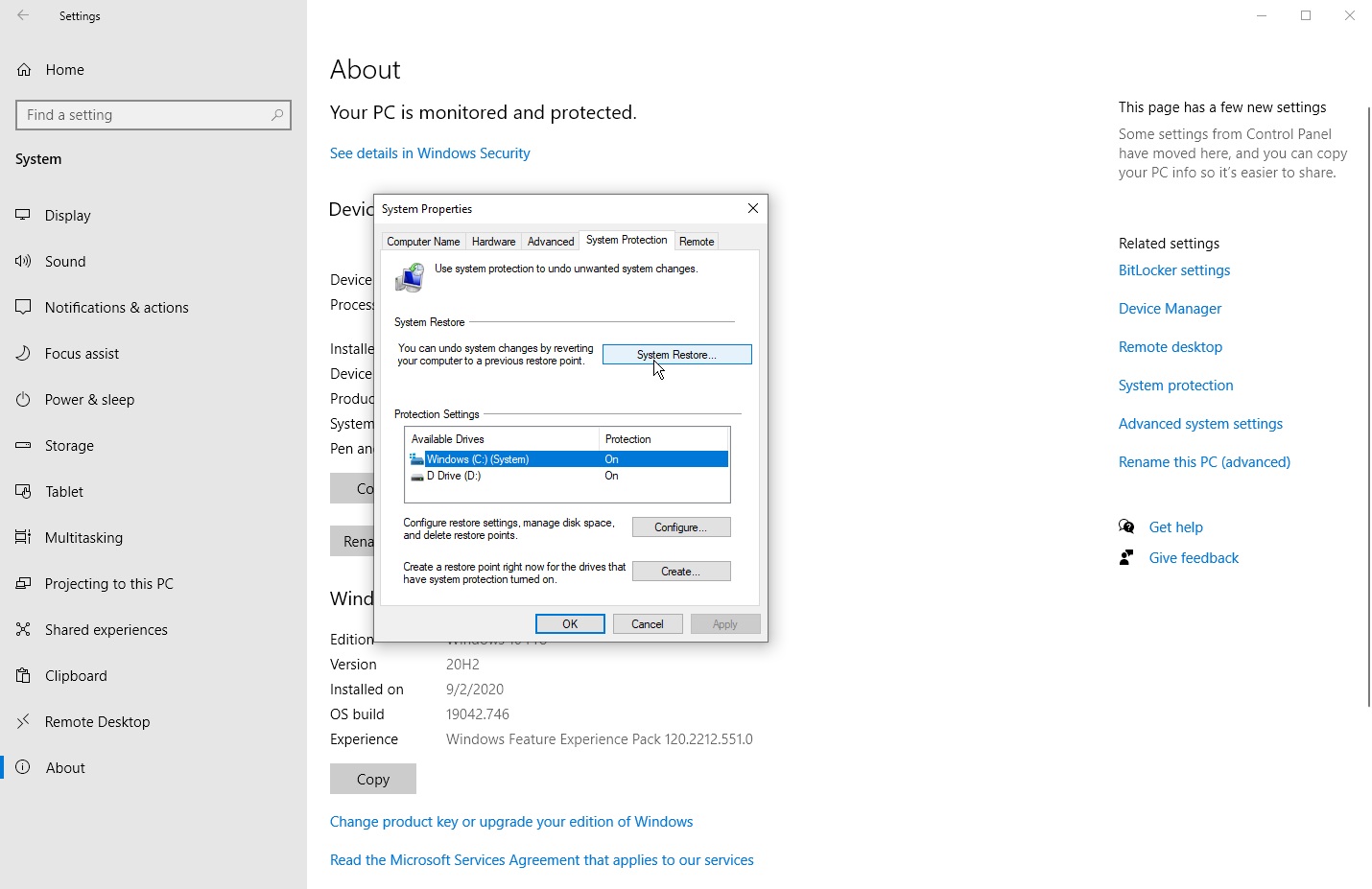
Task: Click the Create... restore point button
Action: (681, 572)
